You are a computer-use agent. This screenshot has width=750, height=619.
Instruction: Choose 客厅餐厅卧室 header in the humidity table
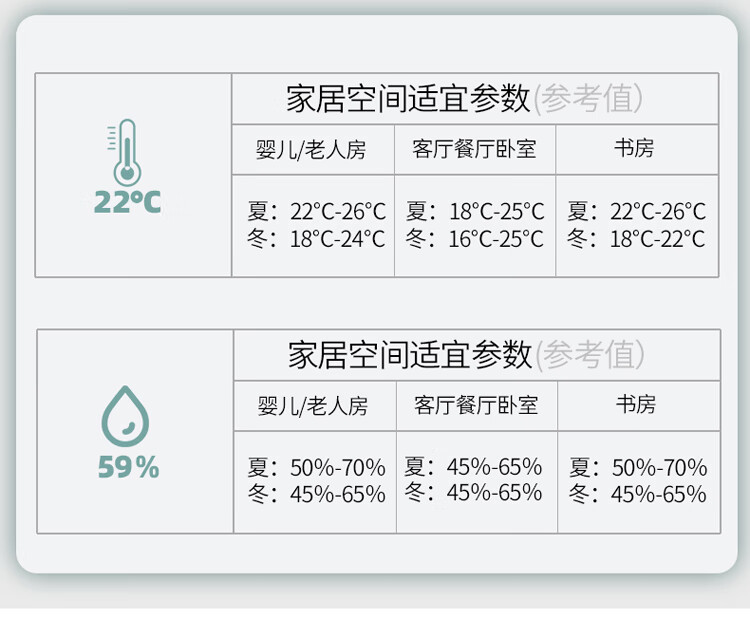pos(476,405)
